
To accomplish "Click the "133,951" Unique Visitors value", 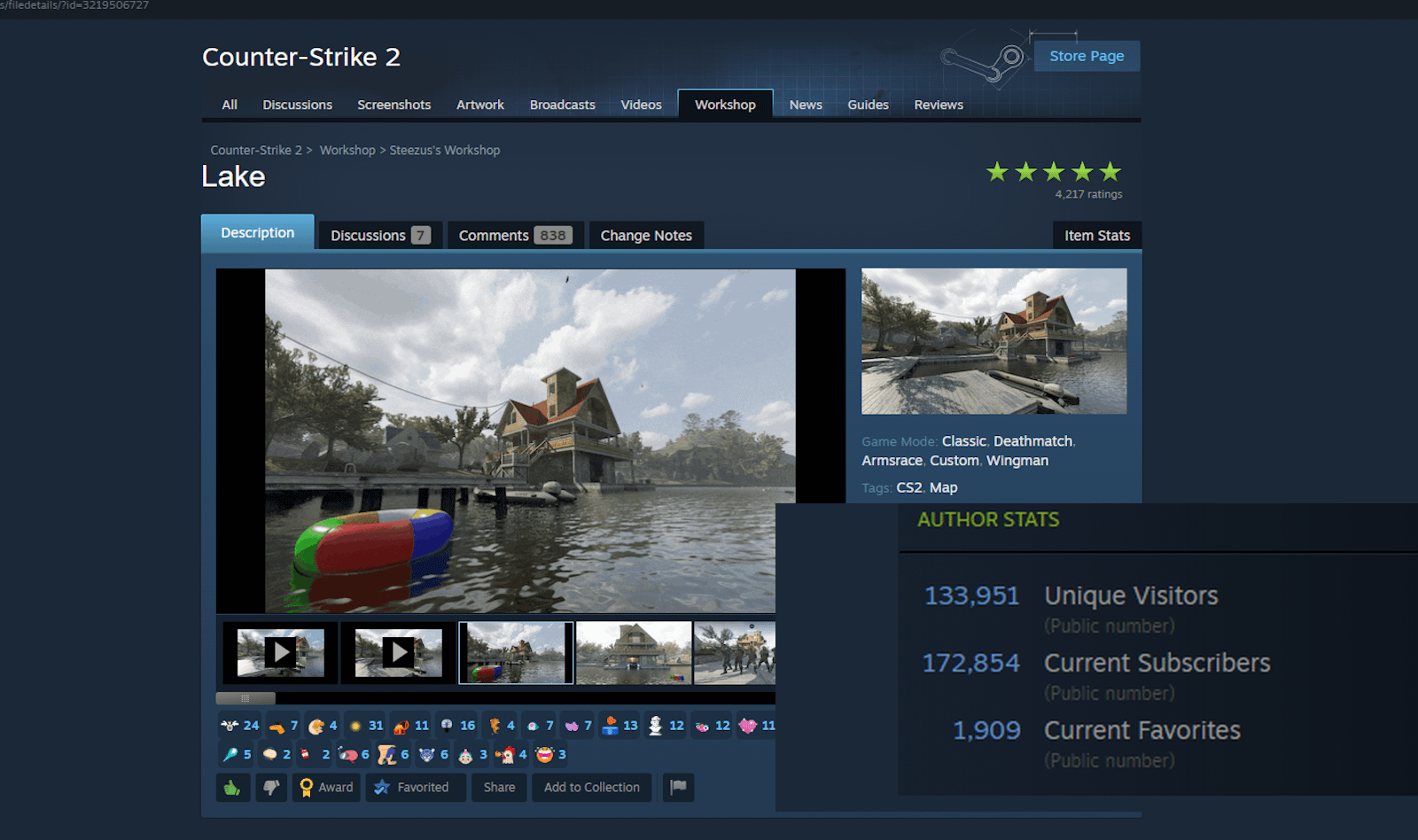I will (972, 595).
